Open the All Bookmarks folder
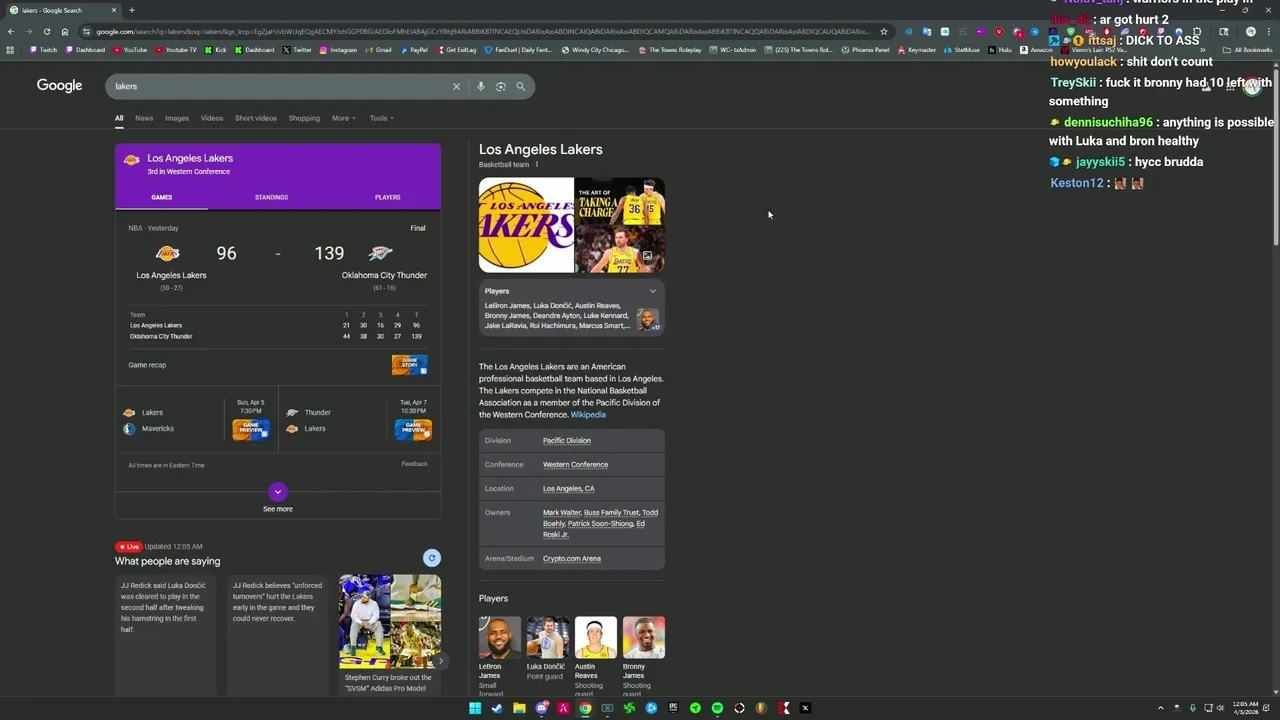1280x720 pixels. click(1248, 49)
